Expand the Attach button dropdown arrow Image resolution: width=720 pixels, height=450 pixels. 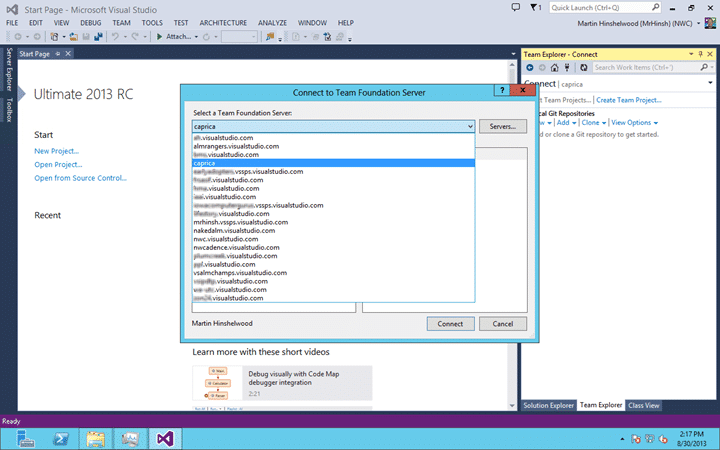pyautogui.click(x=196, y=37)
